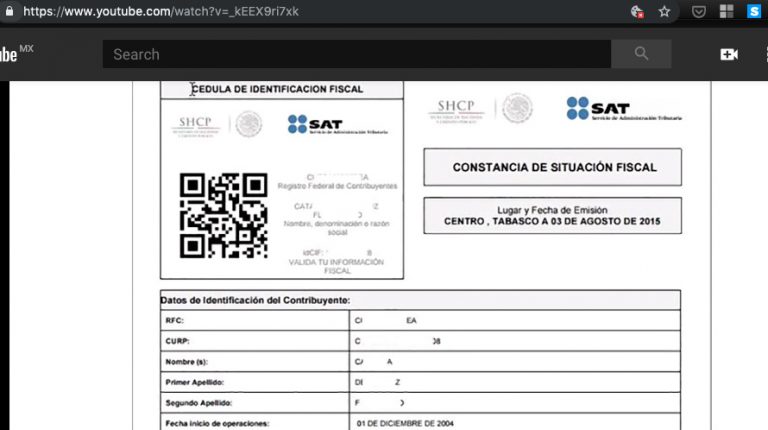768x430 pixels.
Task: Click the Fecha inicio de operaciones row
Action: tap(420, 423)
